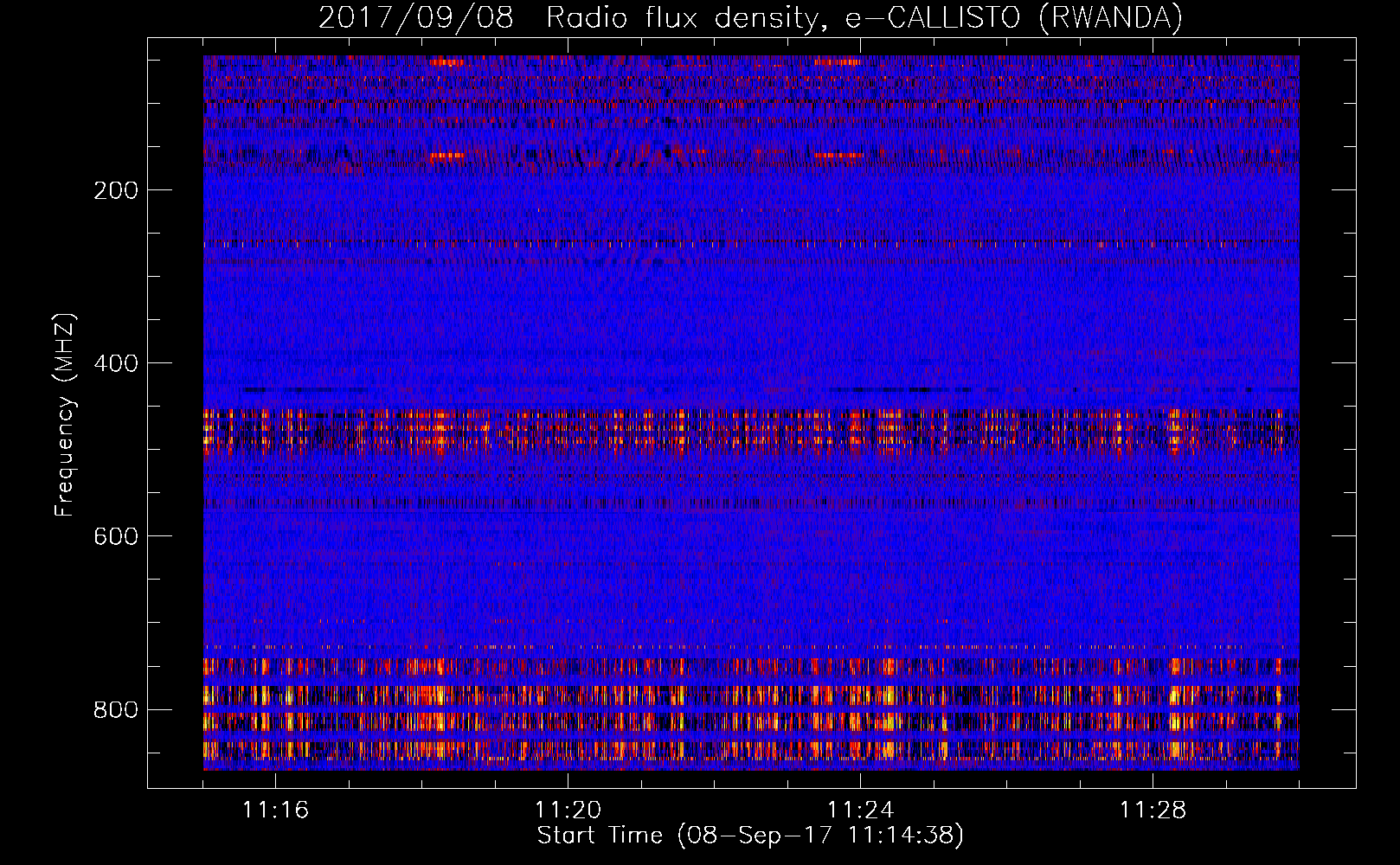Click the 'Frequency (MHZ)' axis label

click(65, 415)
